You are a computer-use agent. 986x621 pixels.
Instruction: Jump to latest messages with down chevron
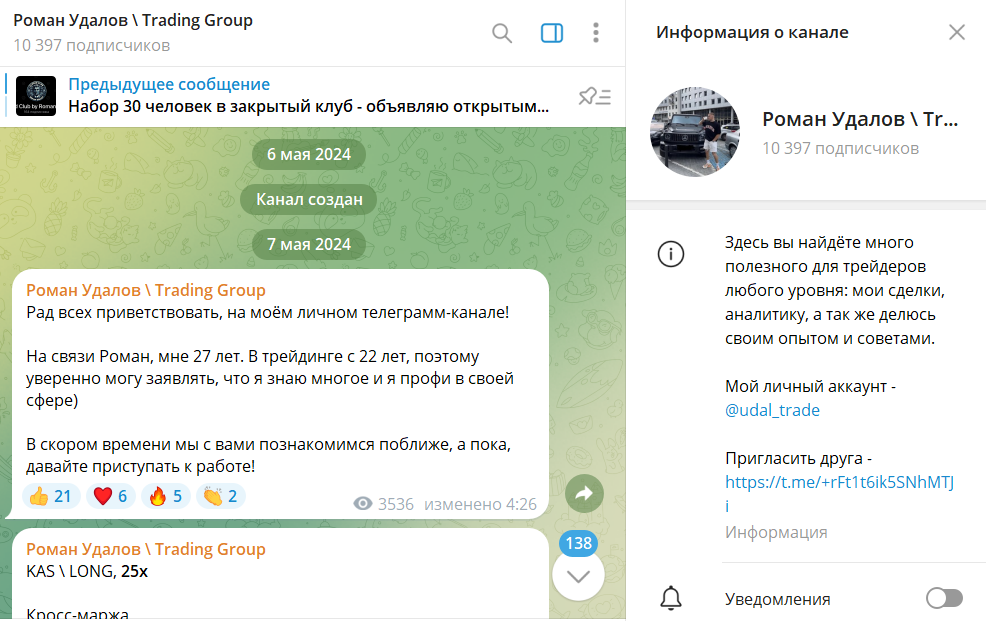point(578,576)
